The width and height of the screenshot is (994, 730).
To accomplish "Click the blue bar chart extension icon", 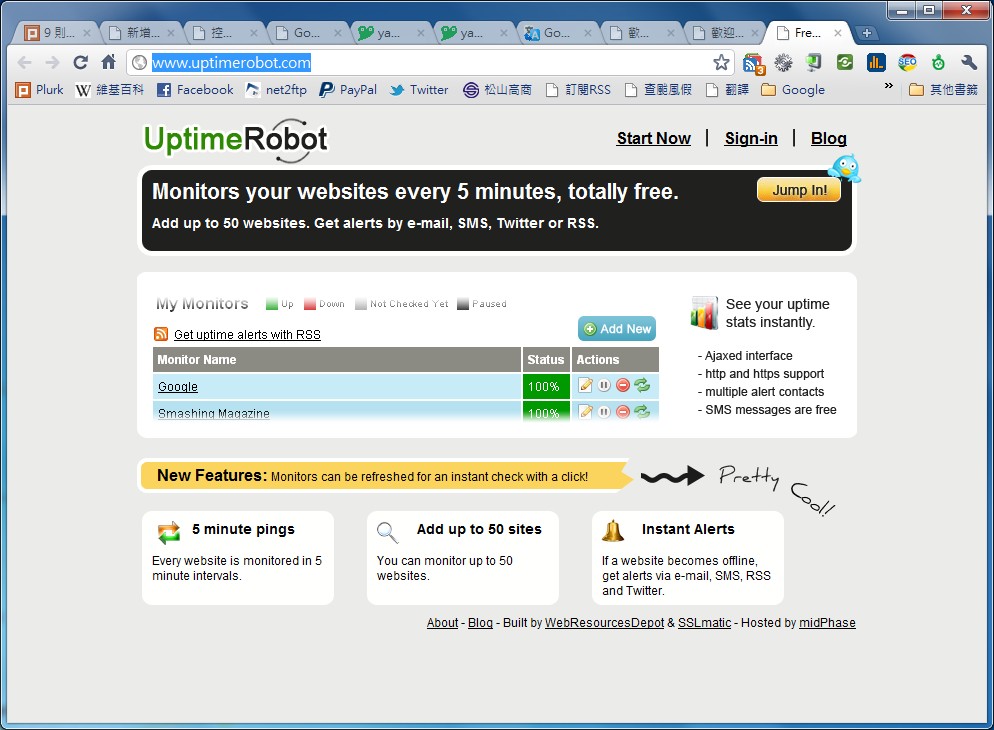I will (x=876, y=62).
